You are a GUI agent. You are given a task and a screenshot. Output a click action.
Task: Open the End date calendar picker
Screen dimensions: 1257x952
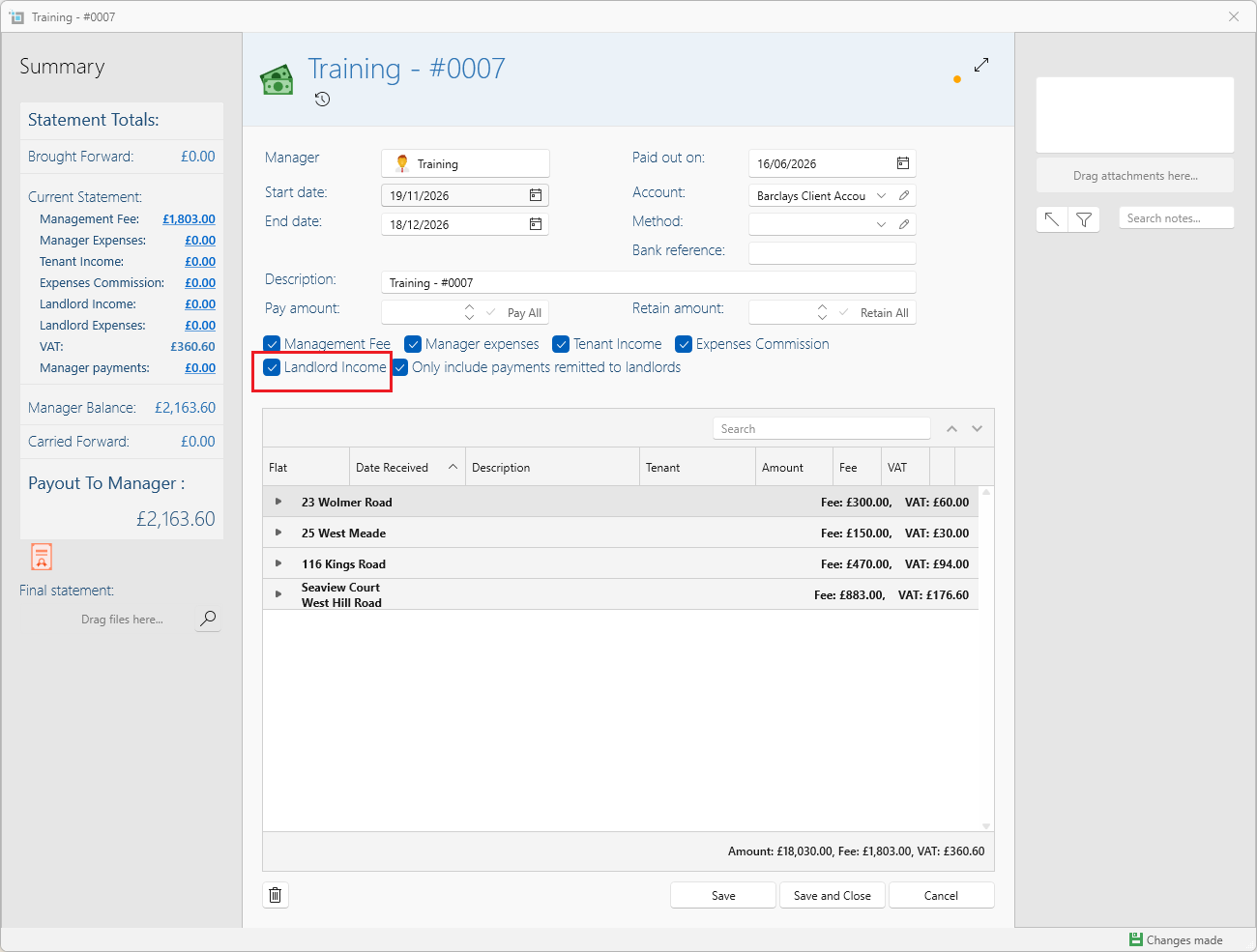pyautogui.click(x=536, y=224)
